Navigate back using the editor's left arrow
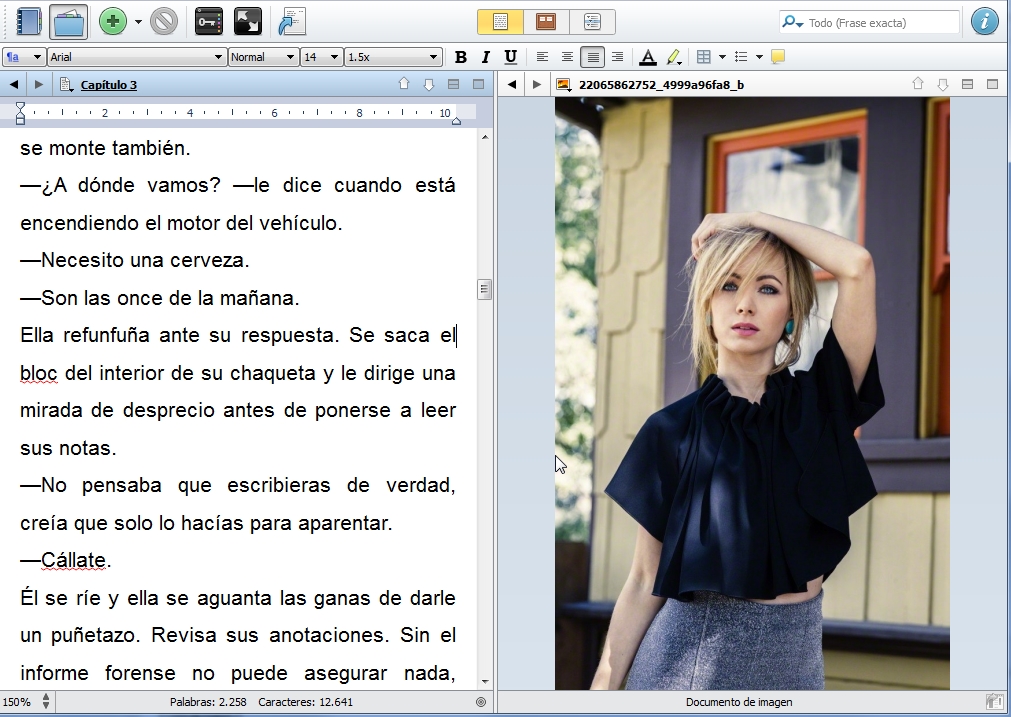The width and height of the screenshot is (1011, 717). tap(13, 84)
